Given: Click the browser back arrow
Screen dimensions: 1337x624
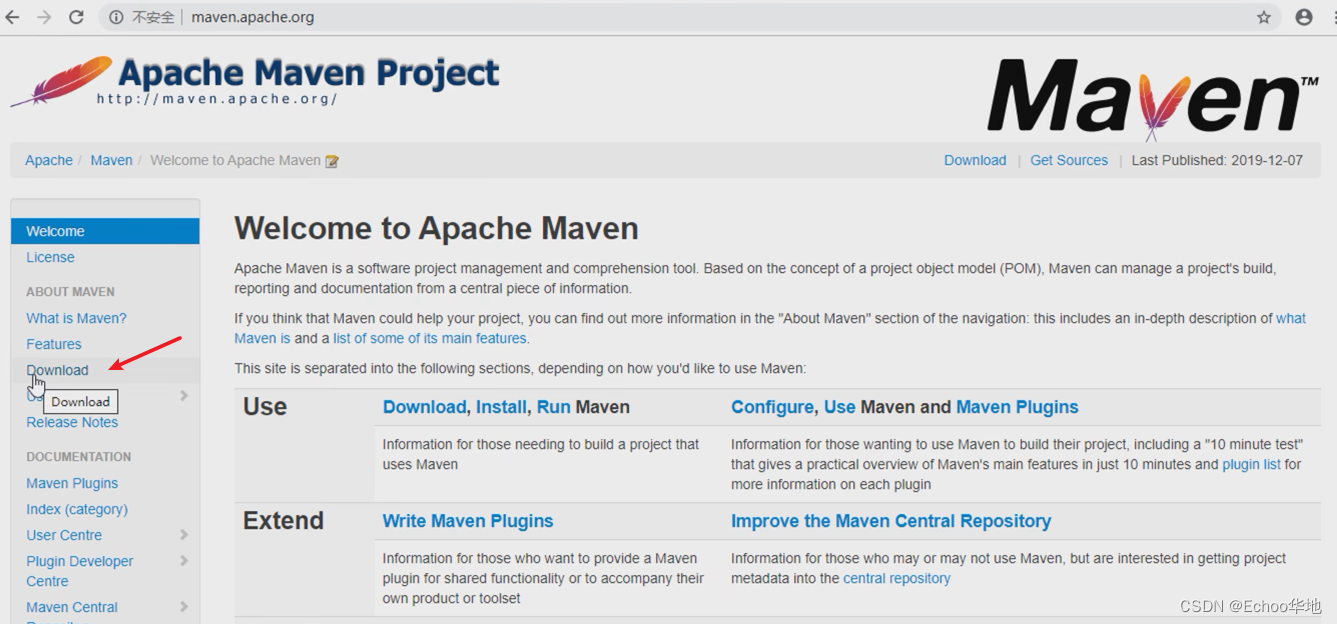Looking at the screenshot, I should [x=13, y=17].
